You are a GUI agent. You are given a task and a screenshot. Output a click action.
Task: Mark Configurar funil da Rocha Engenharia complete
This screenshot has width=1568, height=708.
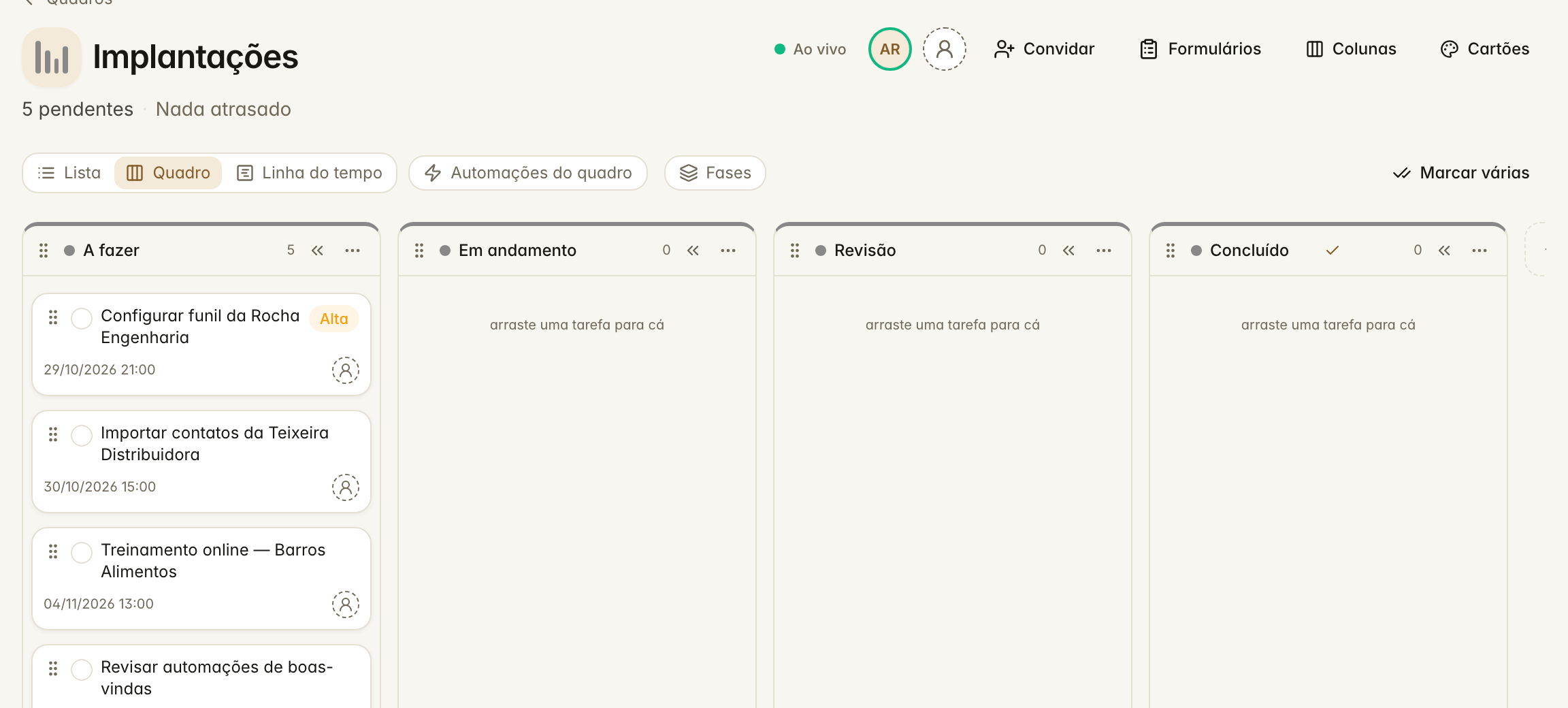pyautogui.click(x=82, y=318)
